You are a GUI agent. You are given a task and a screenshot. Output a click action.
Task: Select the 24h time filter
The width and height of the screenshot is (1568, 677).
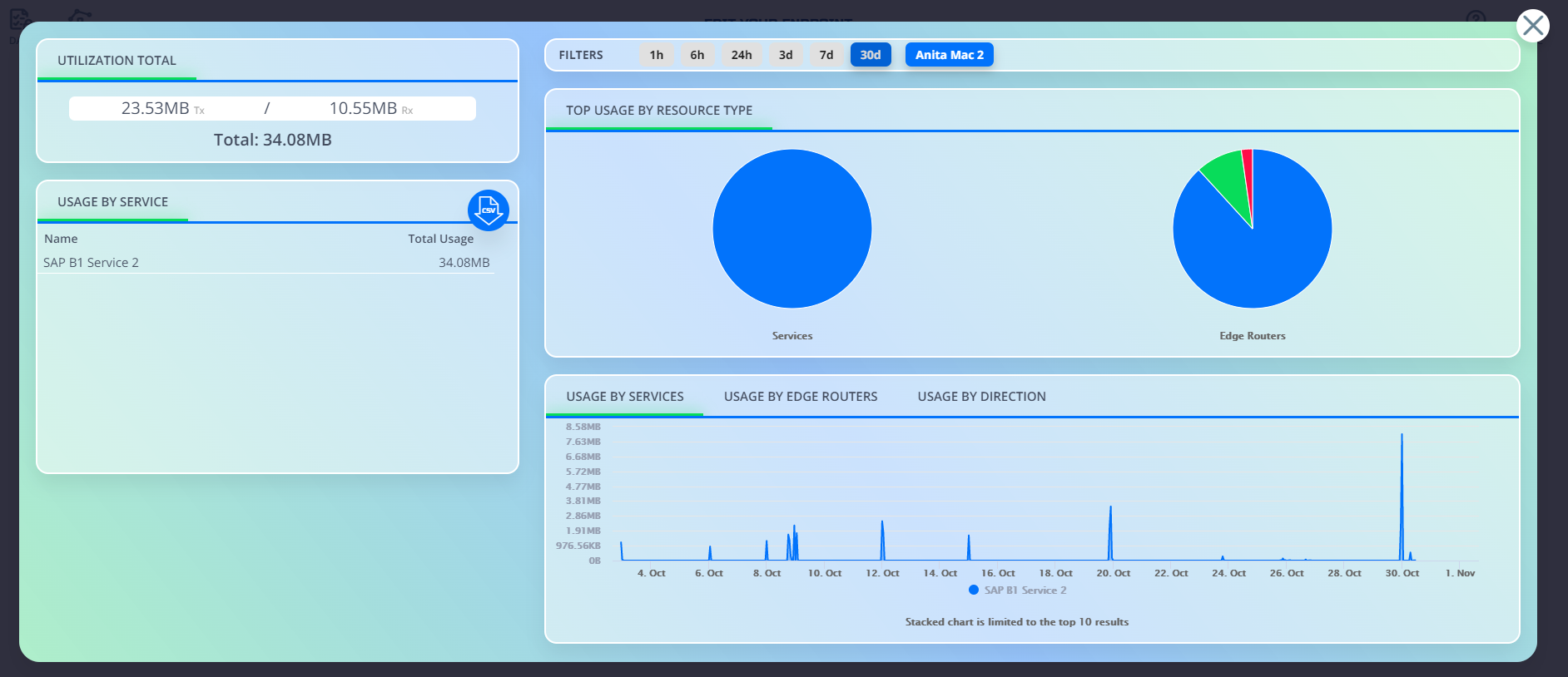[742, 55]
